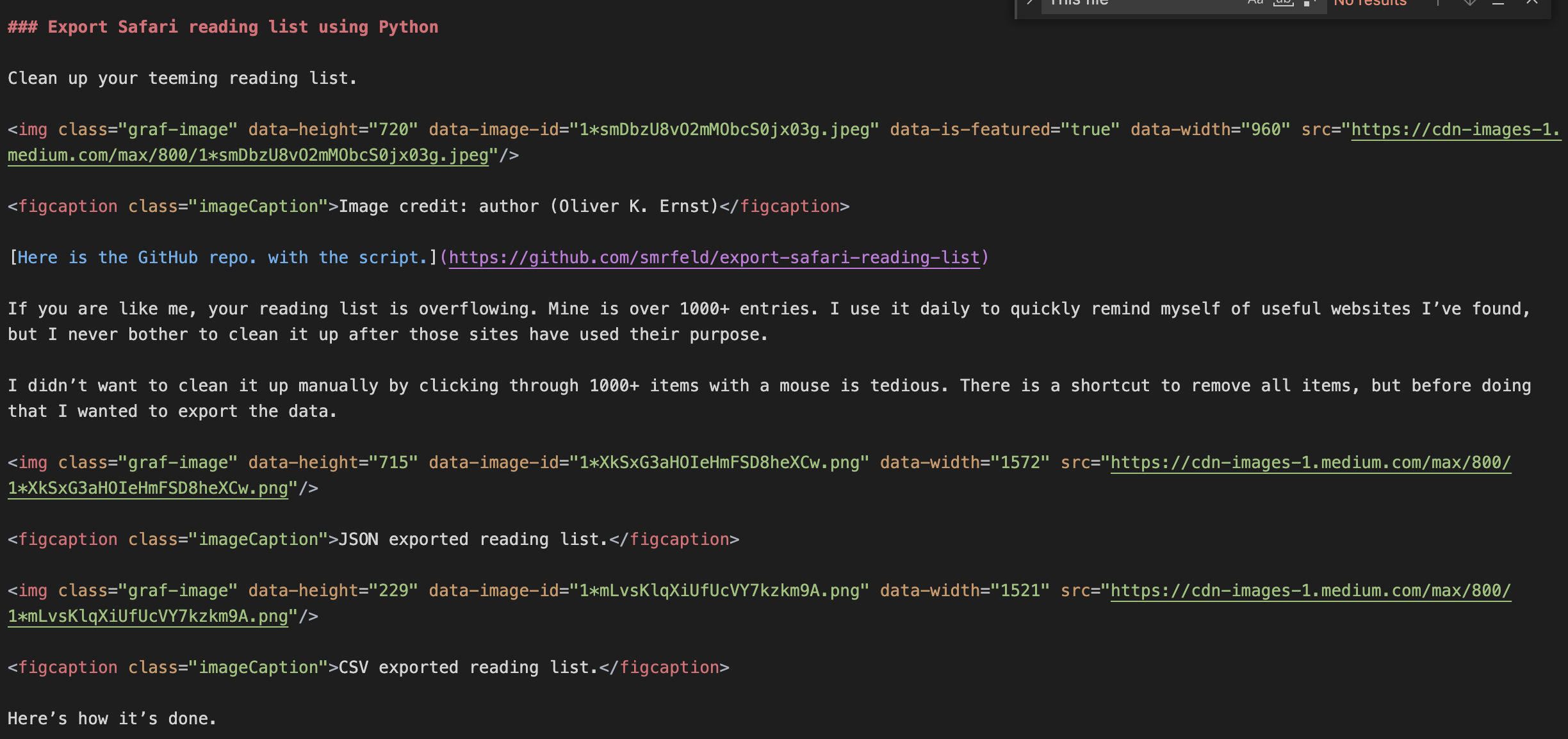The image size is (1568, 739).
Task: Go to next match arrow
Action: [1469, 3]
